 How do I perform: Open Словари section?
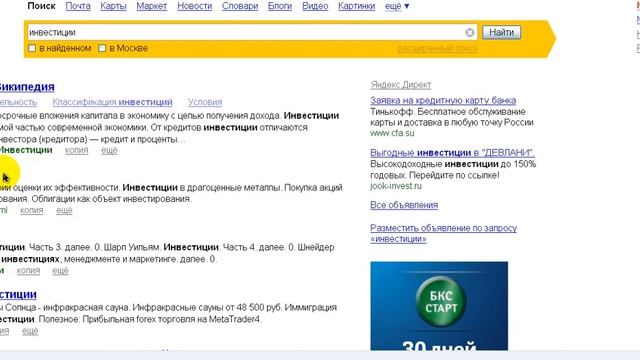click(x=240, y=6)
